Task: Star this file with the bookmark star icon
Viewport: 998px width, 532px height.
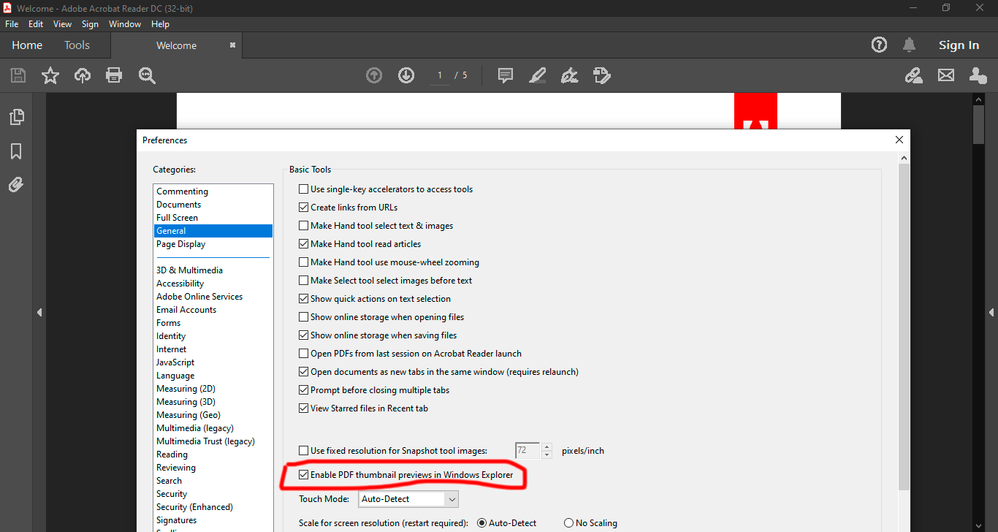Action: [x=50, y=76]
